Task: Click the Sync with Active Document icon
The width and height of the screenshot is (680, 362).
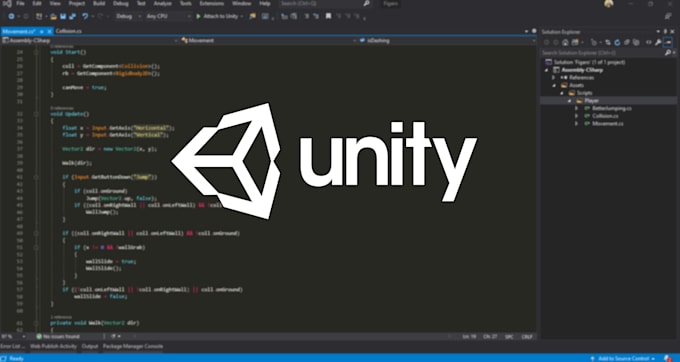Action: [x=608, y=42]
